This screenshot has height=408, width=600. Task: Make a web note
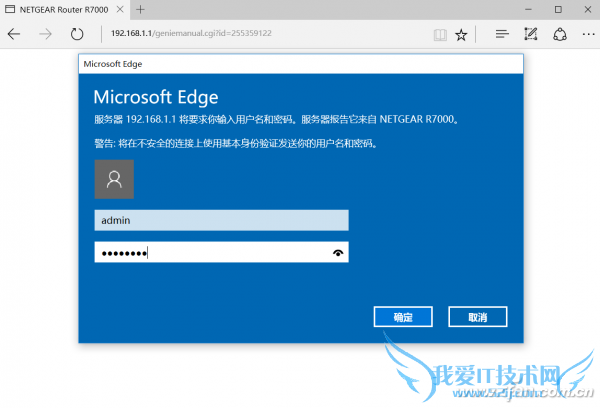coord(531,34)
